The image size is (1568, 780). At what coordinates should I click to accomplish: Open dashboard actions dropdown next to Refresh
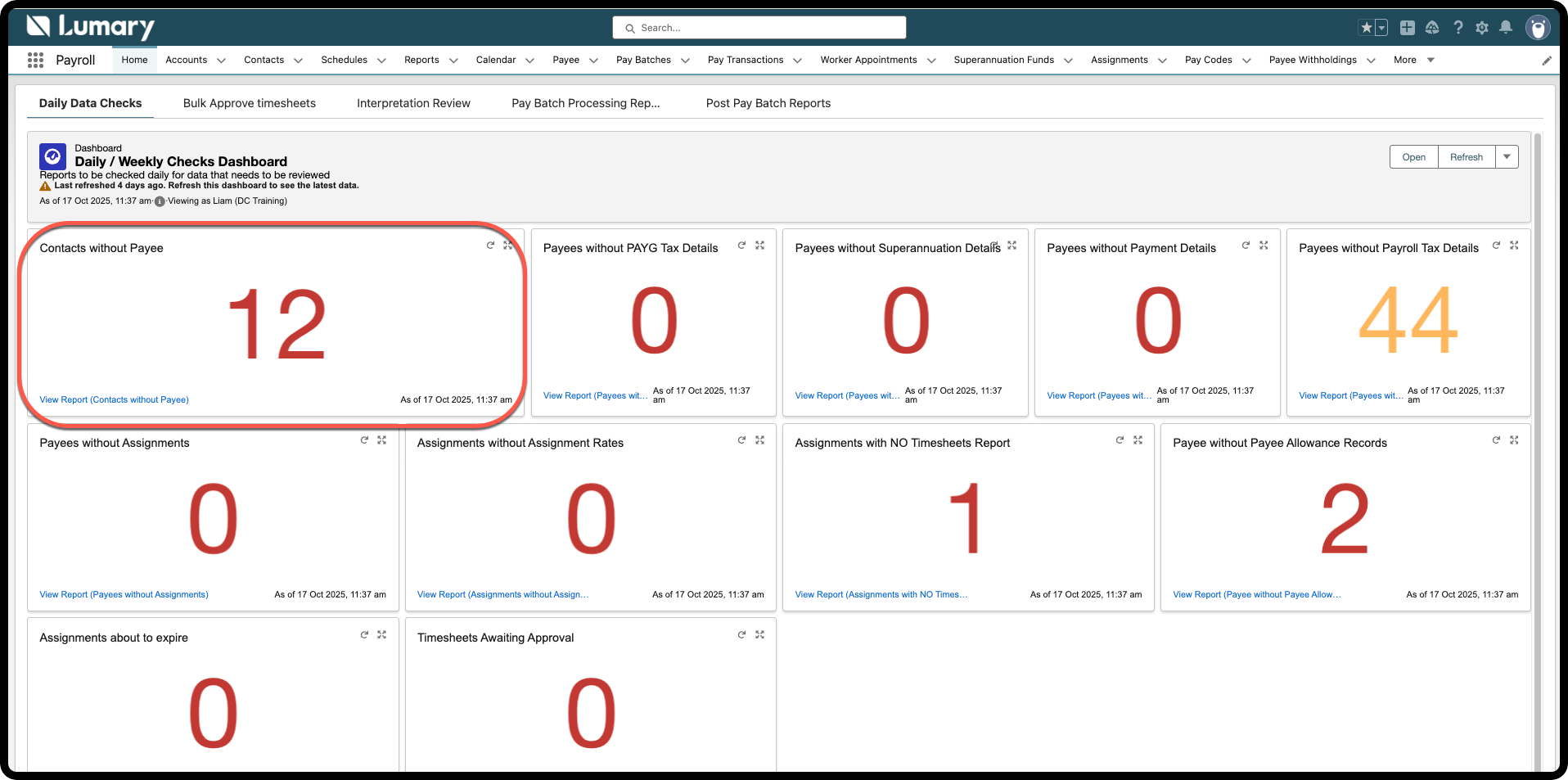(x=1507, y=157)
